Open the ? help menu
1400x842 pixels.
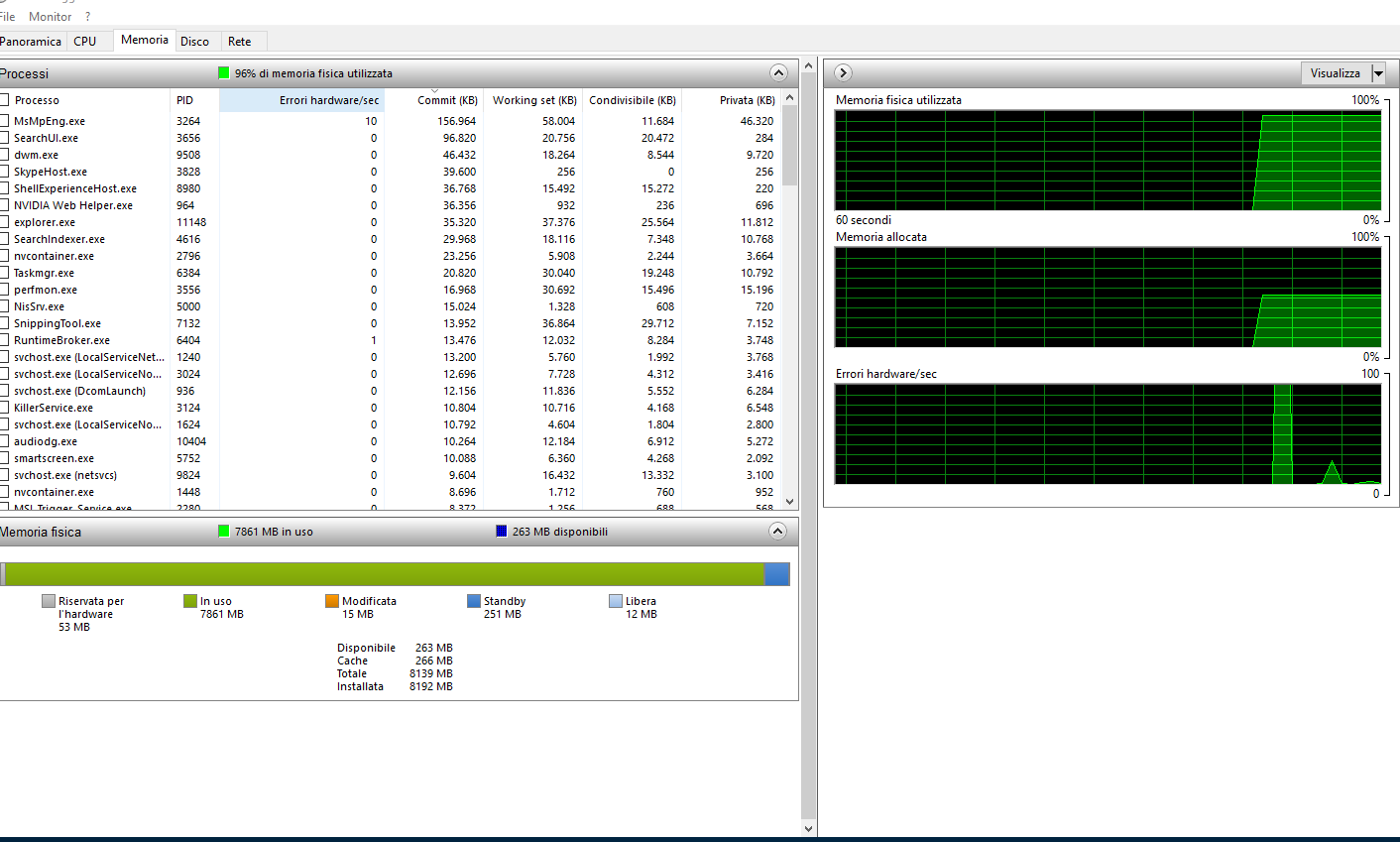87,17
